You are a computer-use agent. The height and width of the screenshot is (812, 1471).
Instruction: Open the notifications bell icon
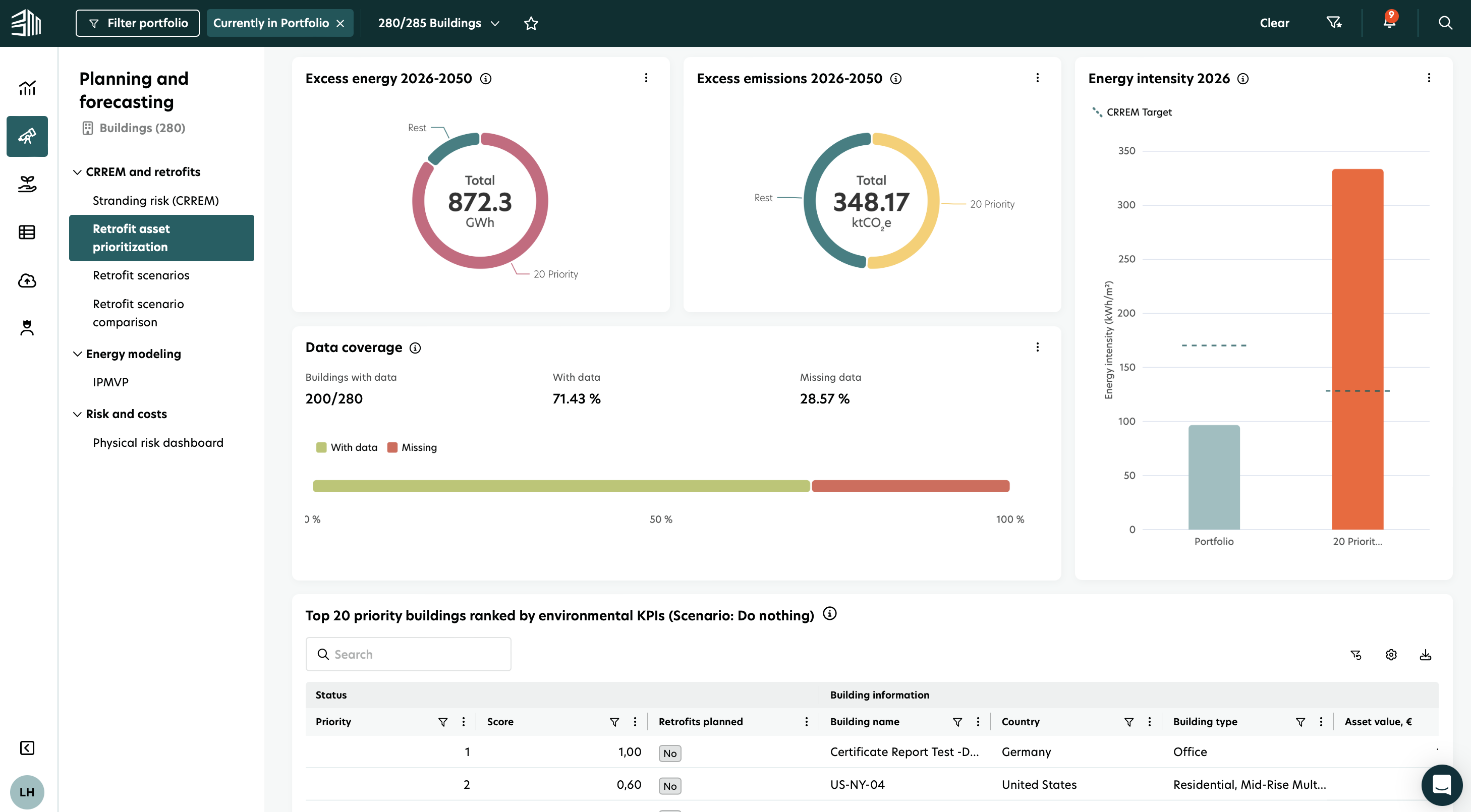tap(1389, 23)
